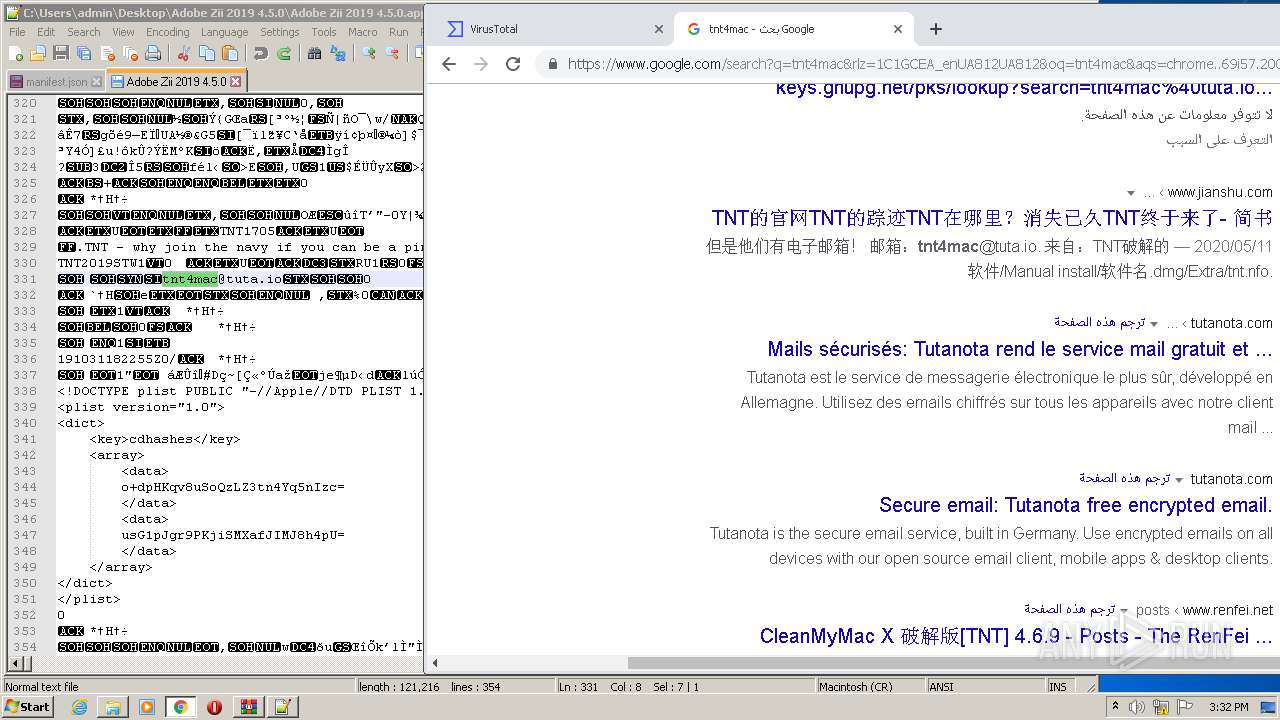
Task: Select the tnt4mac Google search tab
Action: (x=793, y=29)
